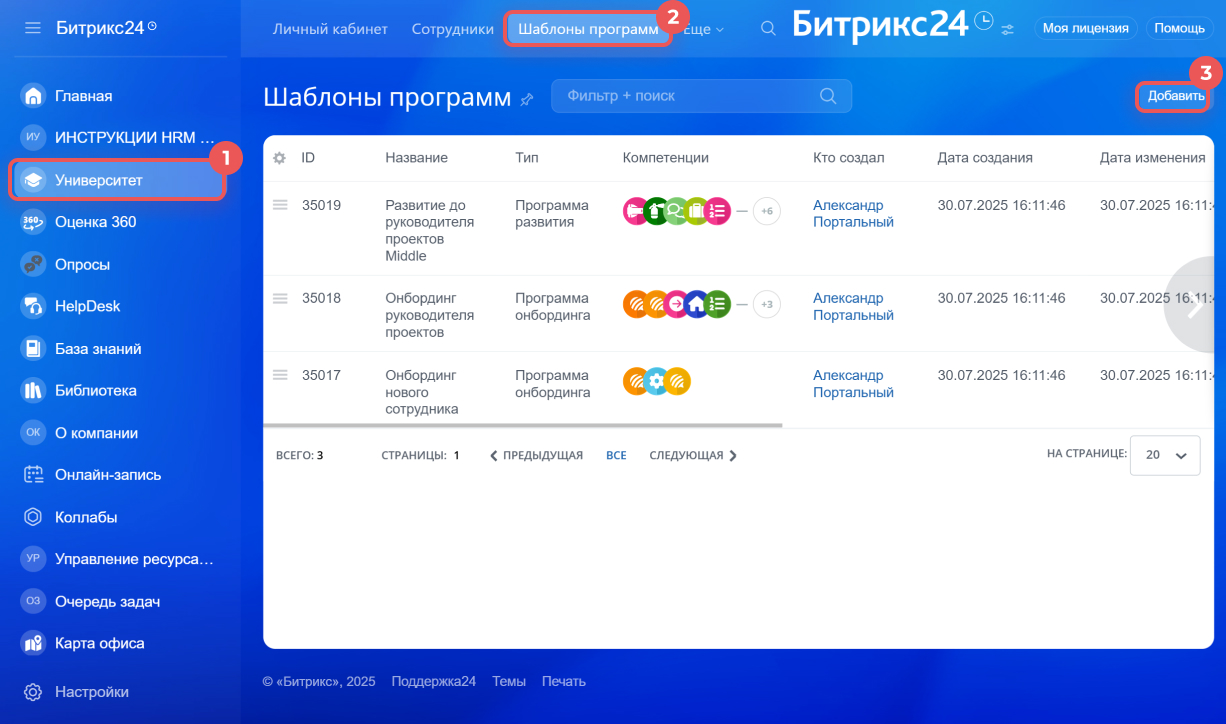Open Александр Портальный profile in row 35017
The height and width of the screenshot is (724, 1226).
pos(853,384)
